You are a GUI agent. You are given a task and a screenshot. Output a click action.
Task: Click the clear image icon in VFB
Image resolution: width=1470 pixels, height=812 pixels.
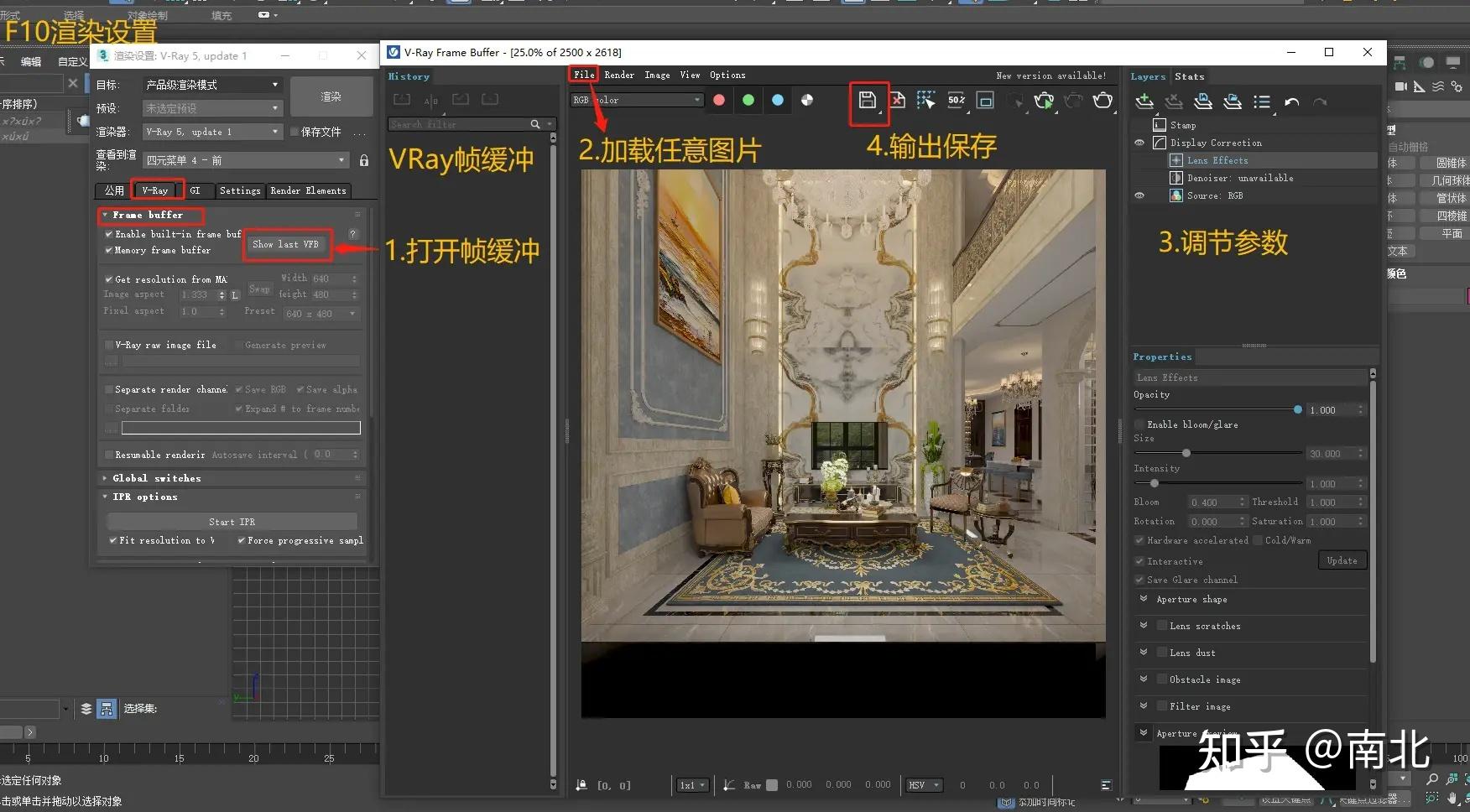pyautogui.click(x=897, y=101)
